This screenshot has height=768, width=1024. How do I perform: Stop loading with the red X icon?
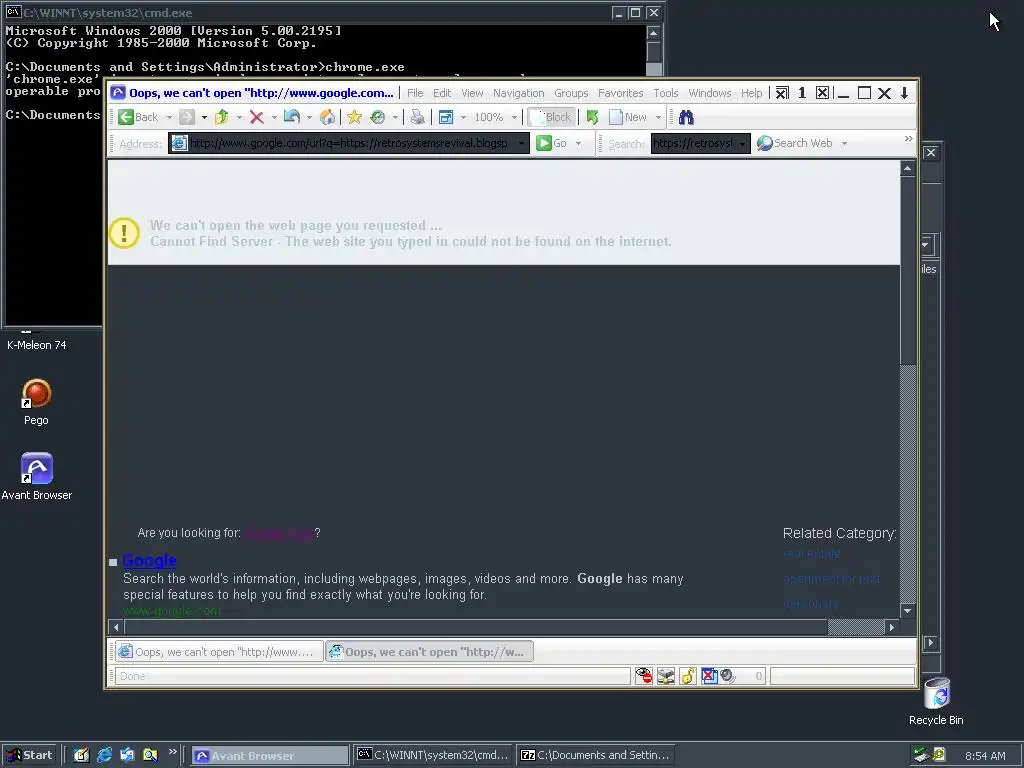coord(257,118)
